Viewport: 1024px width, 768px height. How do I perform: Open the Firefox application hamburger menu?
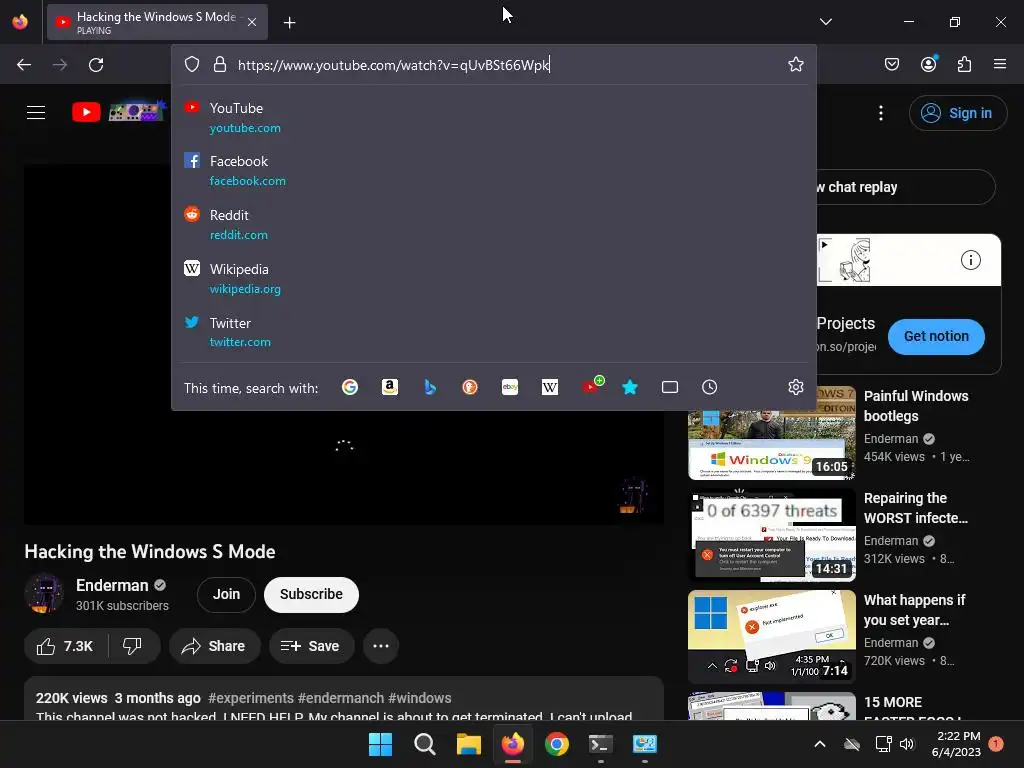tap(999, 65)
